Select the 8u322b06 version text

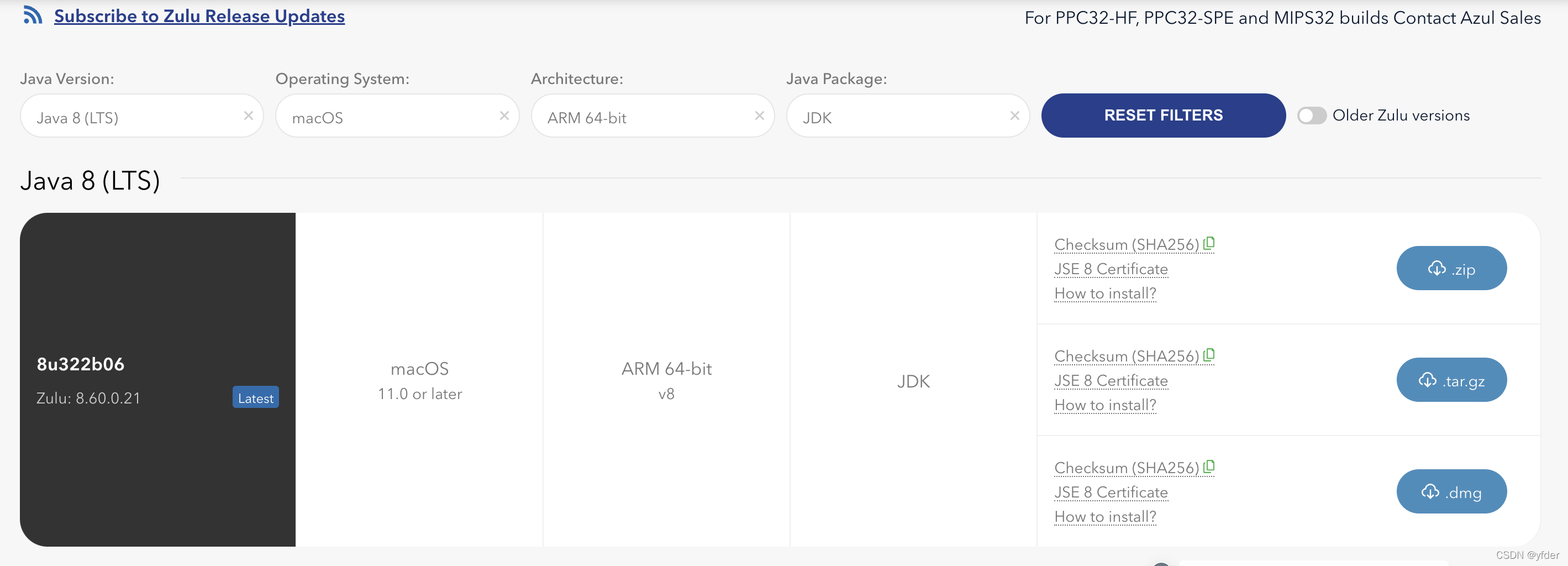[x=80, y=364]
